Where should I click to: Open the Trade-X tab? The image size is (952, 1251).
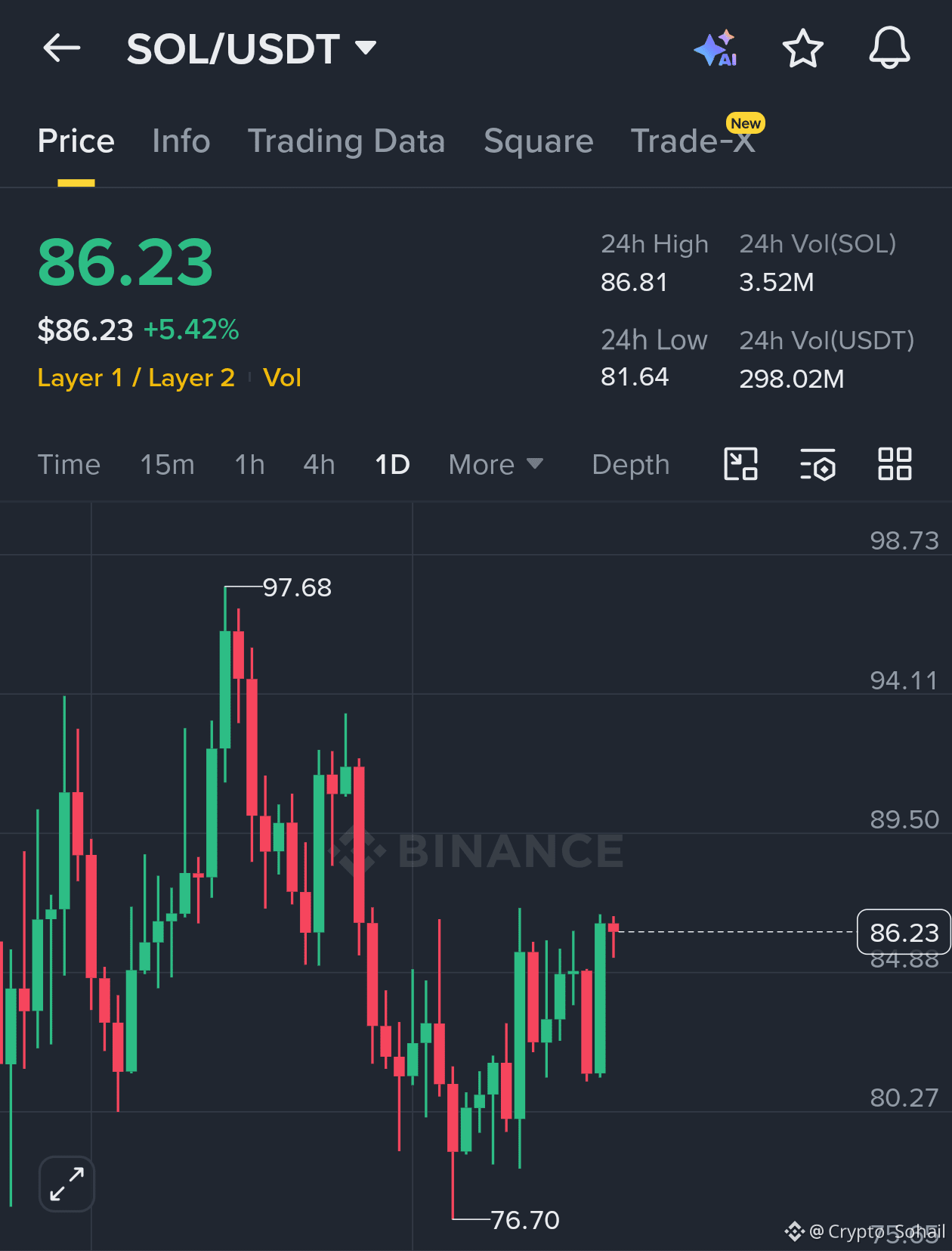(693, 141)
